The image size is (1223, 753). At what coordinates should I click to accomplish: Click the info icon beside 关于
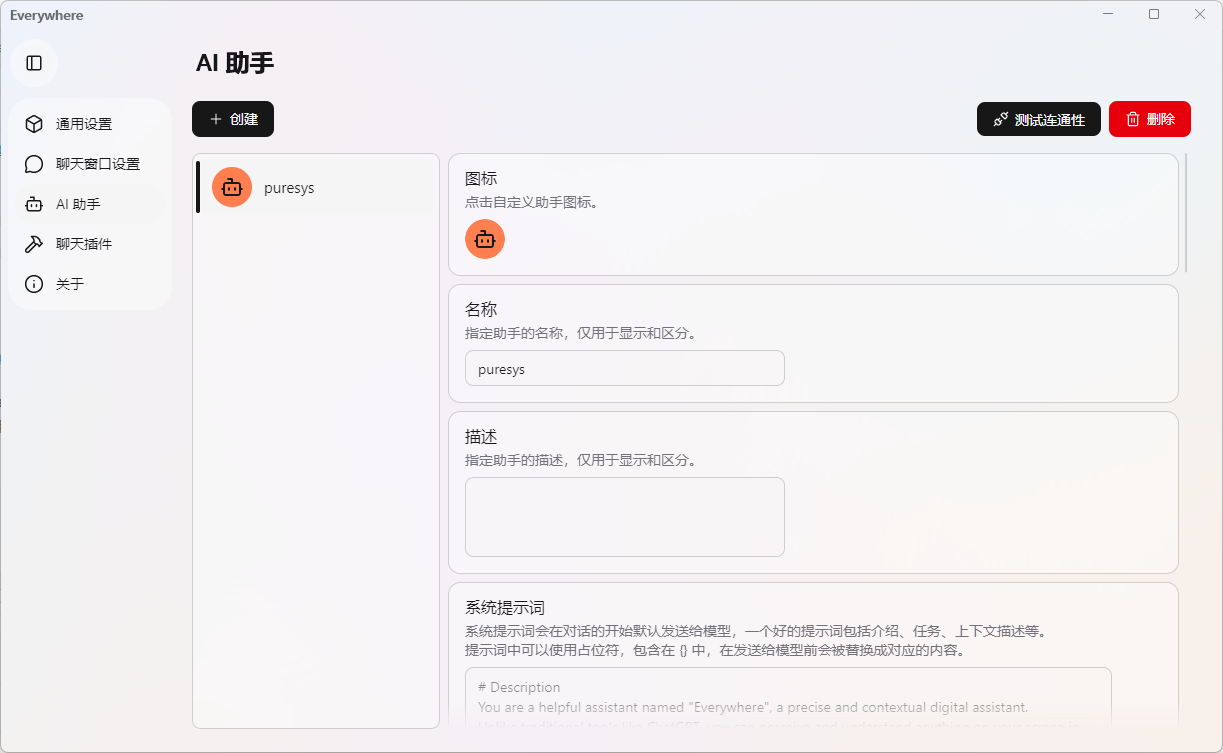click(31, 283)
